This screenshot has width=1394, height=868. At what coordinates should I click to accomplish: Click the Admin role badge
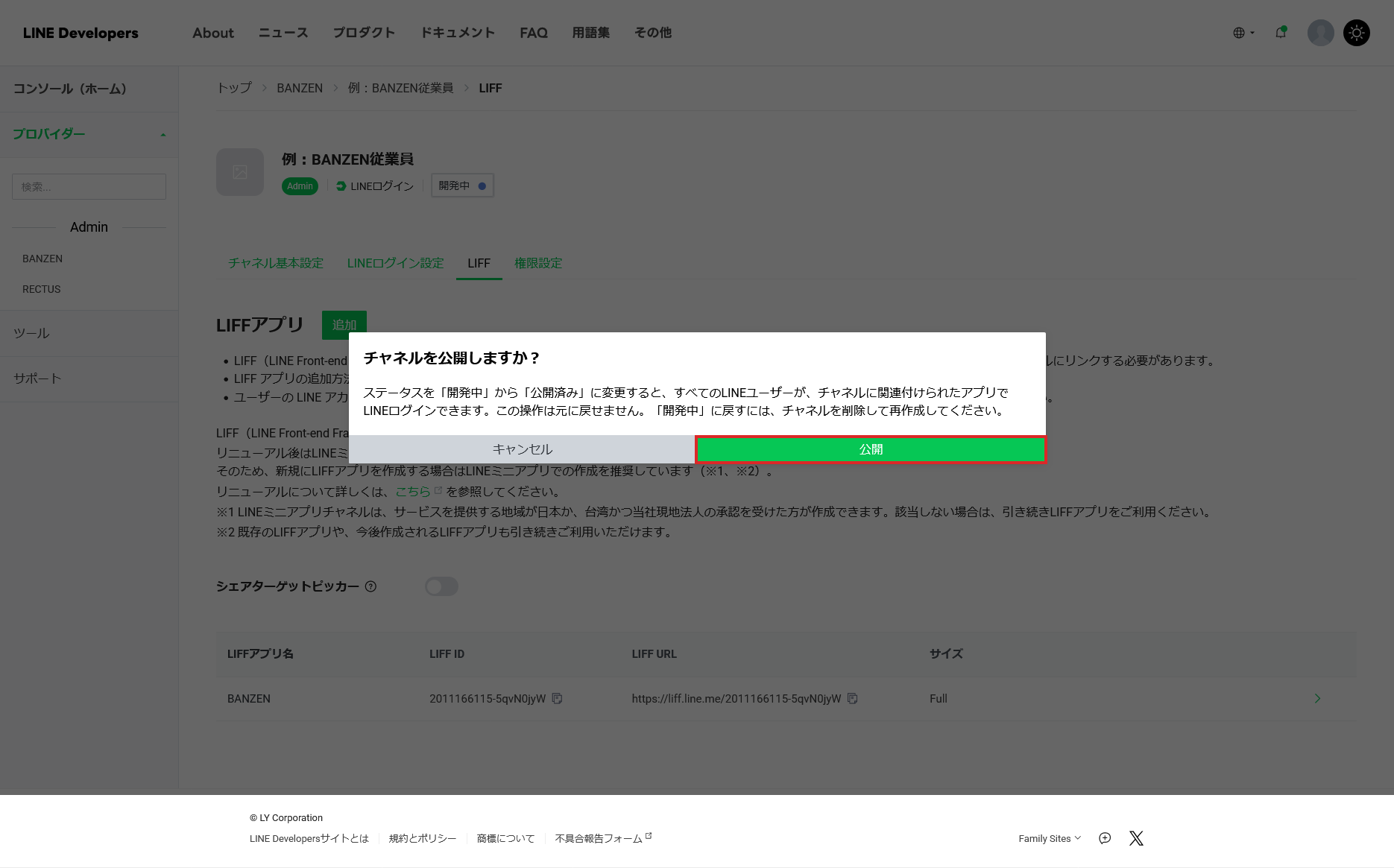pyautogui.click(x=300, y=186)
